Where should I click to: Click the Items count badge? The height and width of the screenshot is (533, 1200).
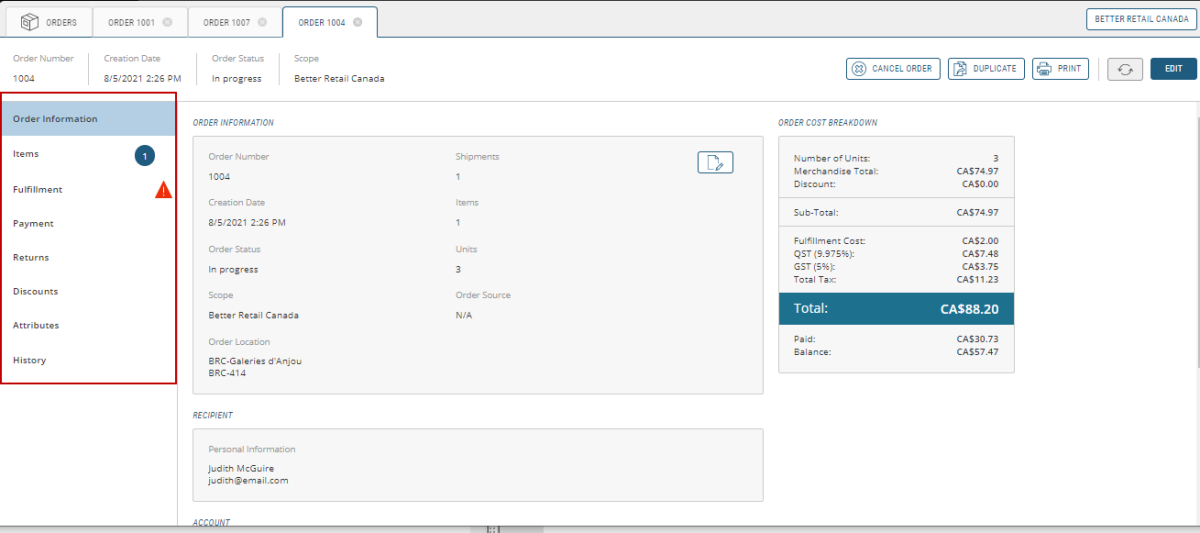tap(145, 155)
